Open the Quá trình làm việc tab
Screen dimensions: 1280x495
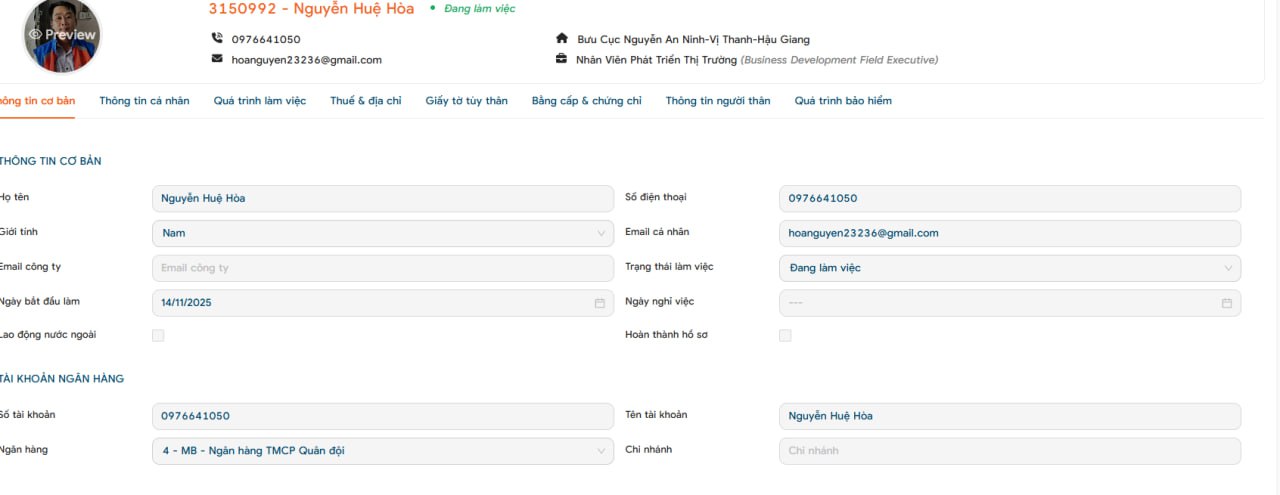(260, 101)
